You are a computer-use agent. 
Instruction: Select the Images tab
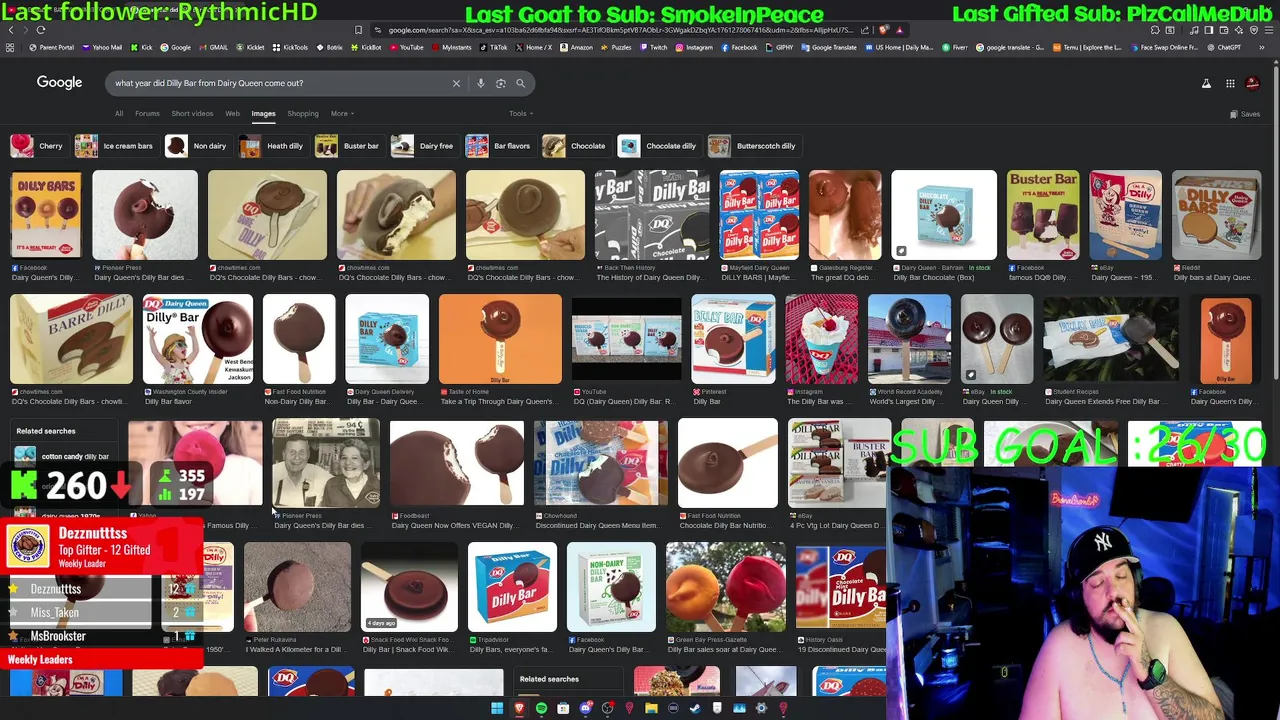tap(263, 114)
